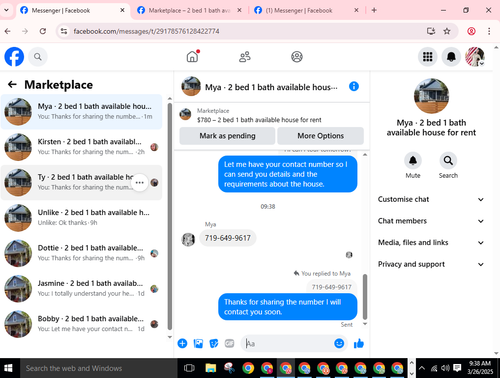Screen dimensions: 500x378
Task: Open the volume icon in system tray
Action: [x=445, y=368]
